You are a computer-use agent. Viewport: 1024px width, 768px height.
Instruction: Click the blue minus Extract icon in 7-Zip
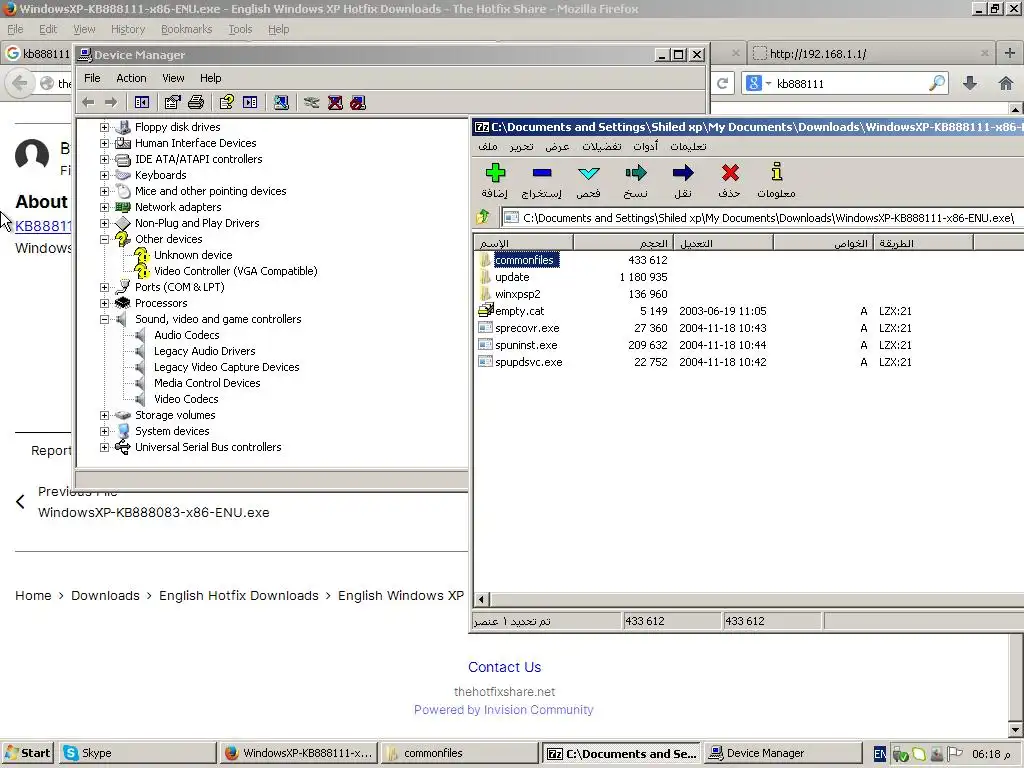coord(542,173)
